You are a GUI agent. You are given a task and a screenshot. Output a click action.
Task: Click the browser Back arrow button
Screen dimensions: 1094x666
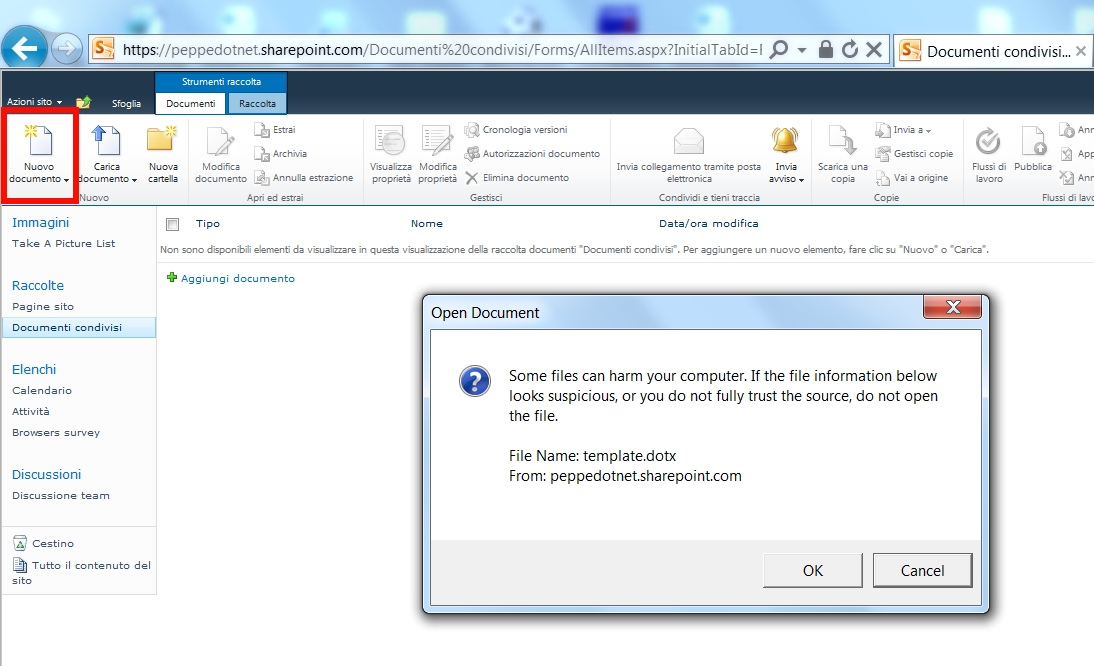point(24,49)
